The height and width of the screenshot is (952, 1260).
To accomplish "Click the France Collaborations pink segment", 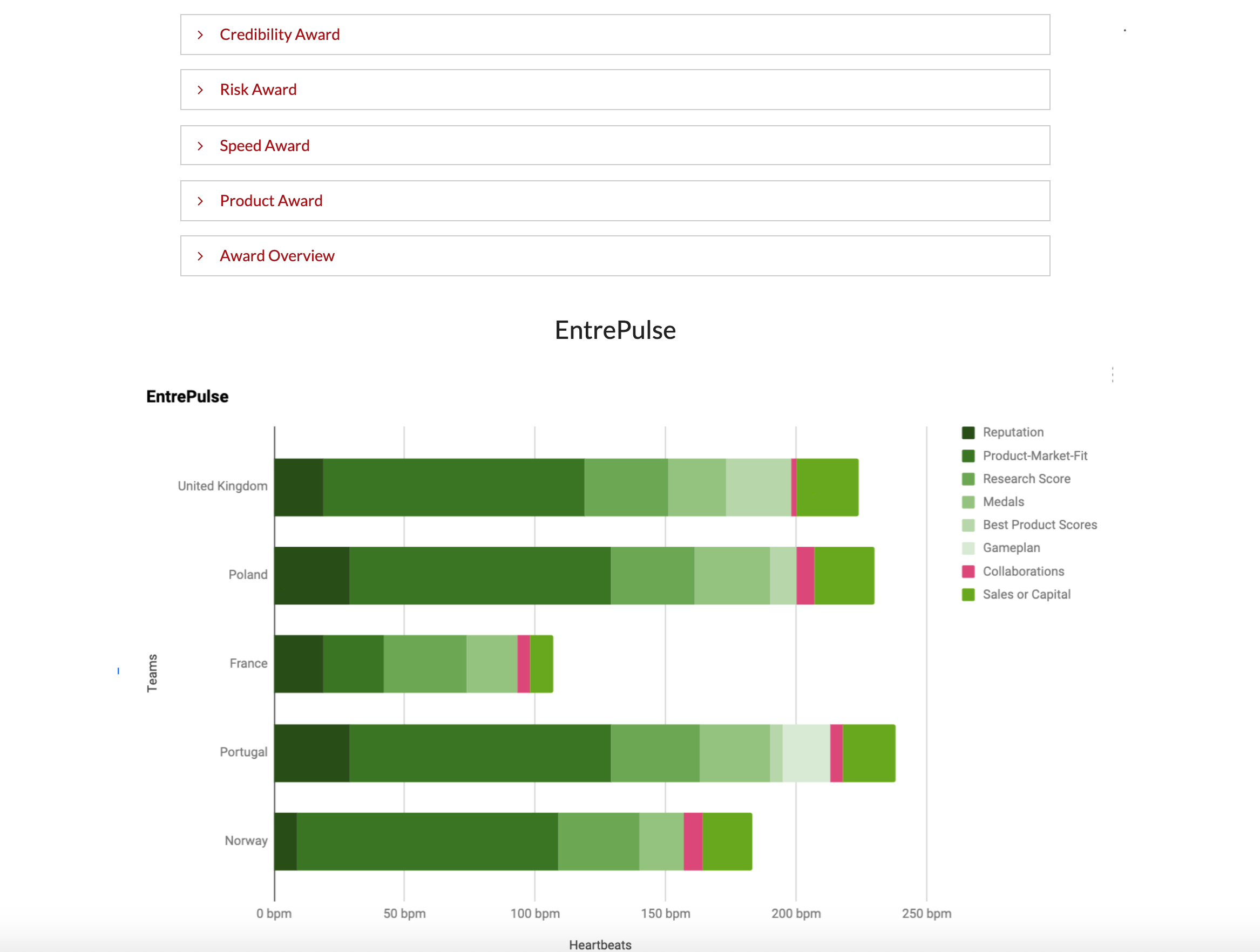I will coord(524,664).
